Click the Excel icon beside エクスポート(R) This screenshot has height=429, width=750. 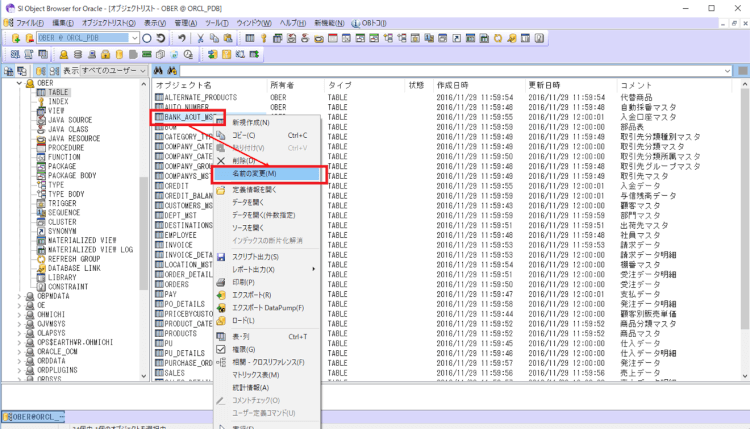[221, 295]
